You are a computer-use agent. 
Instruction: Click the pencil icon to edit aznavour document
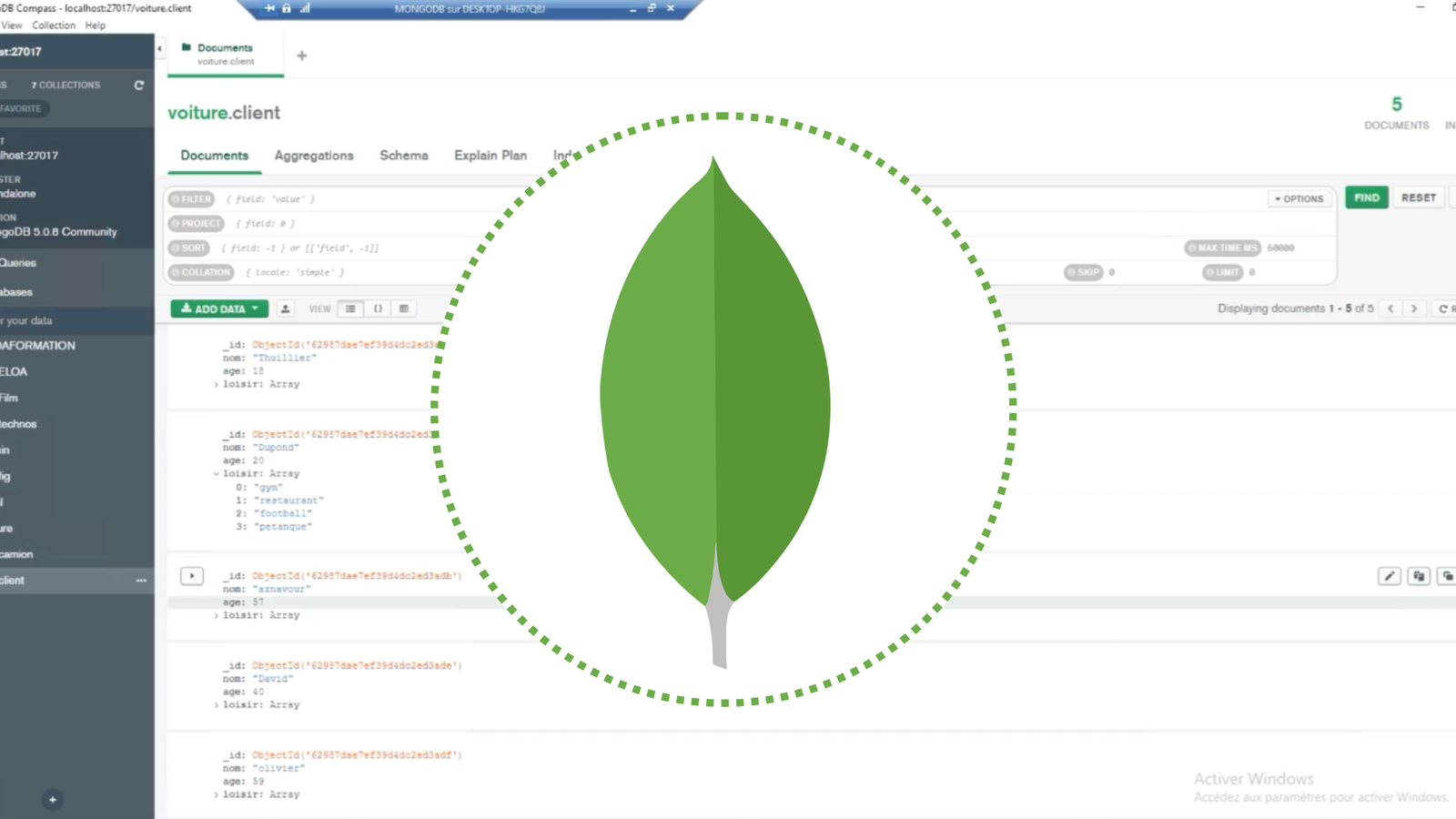click(1389, 576)
